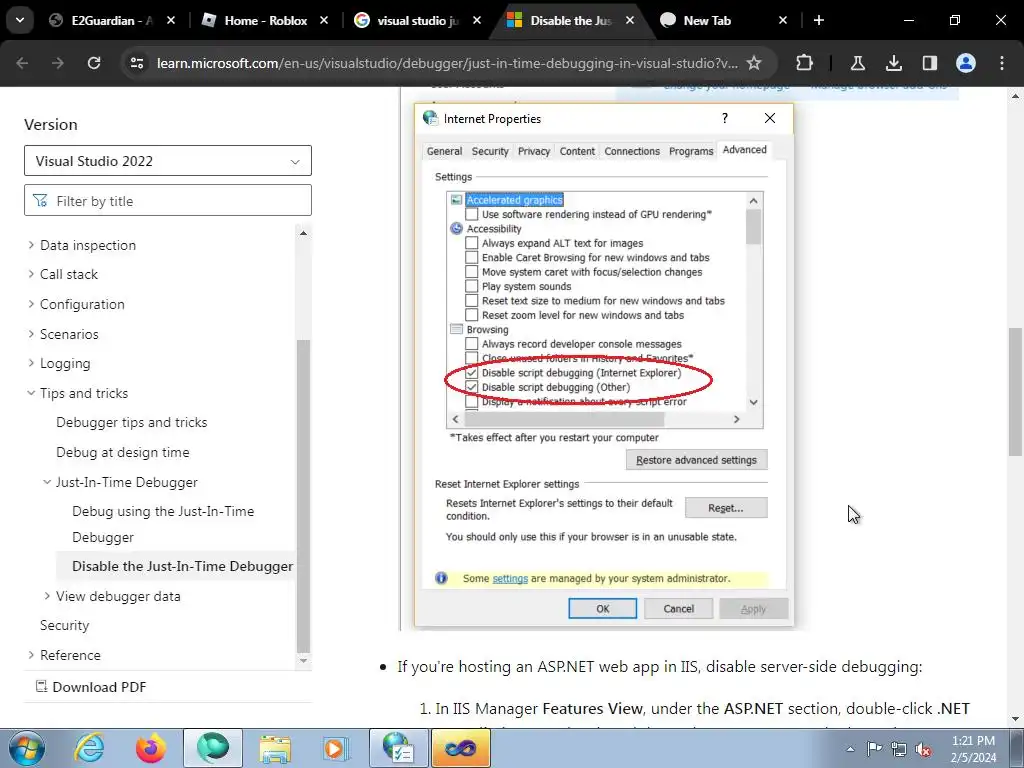Switch to the visual studio Google search tab

point(418,20)
